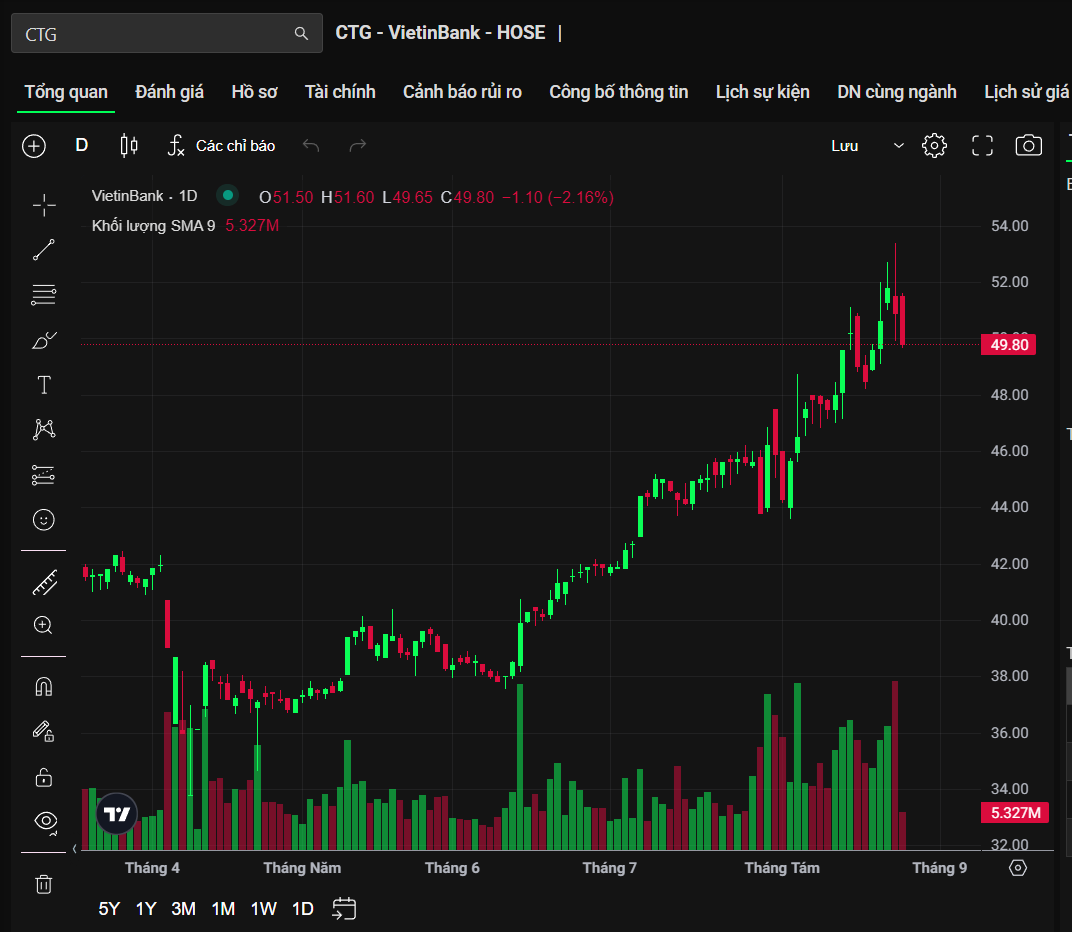Image resolution: width=1072 pixels, height=932 pixels.
Task: Add a comparison symbol with the plus icon
Action: 34,146
